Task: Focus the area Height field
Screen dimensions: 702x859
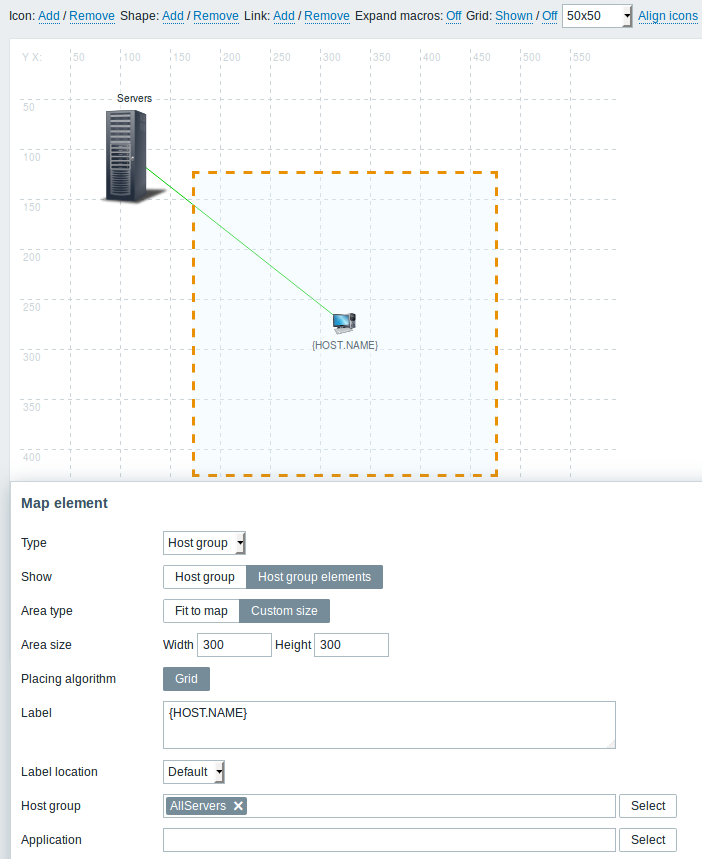Action: point(351,645)
